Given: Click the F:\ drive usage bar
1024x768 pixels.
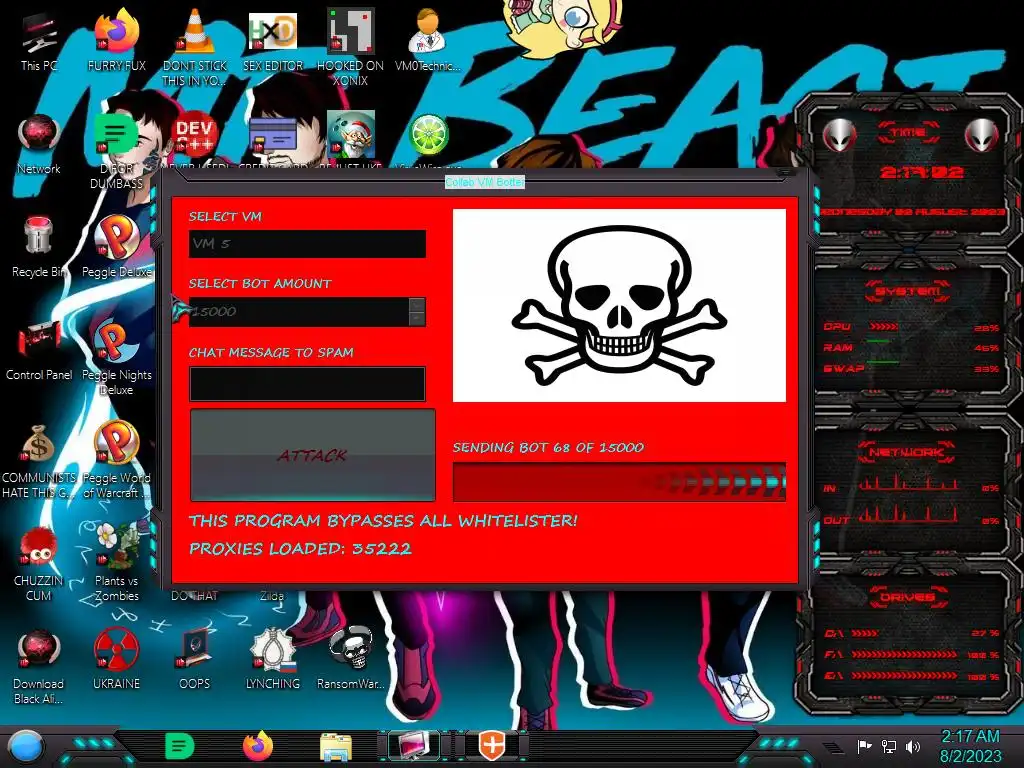Looking at the screenshot, I should 904,654.
